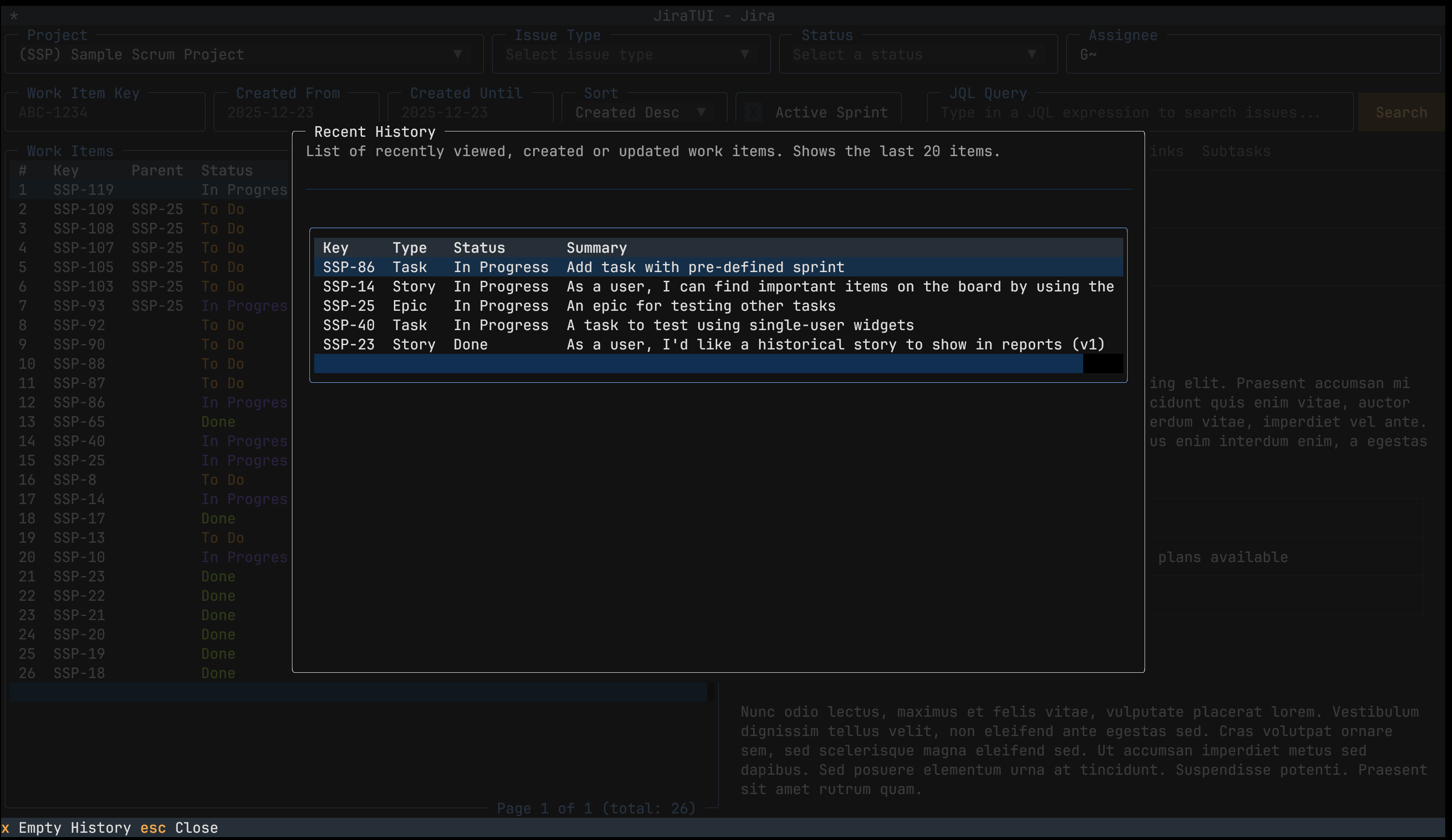
Task: Select the SSP-22 work item row
Action: (x=149, y=596)
